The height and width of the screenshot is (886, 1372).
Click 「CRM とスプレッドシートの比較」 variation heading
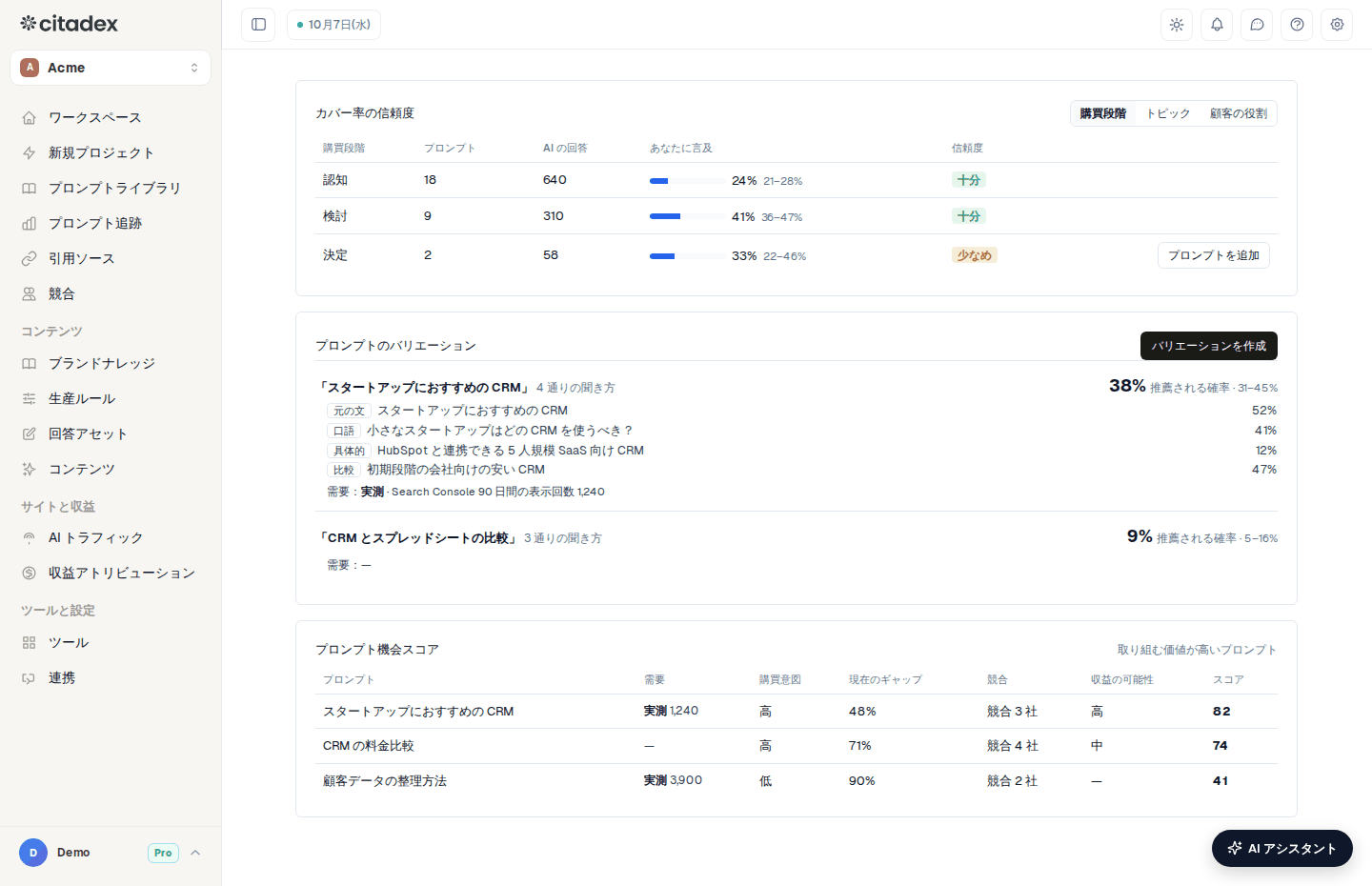click(418, 538)
